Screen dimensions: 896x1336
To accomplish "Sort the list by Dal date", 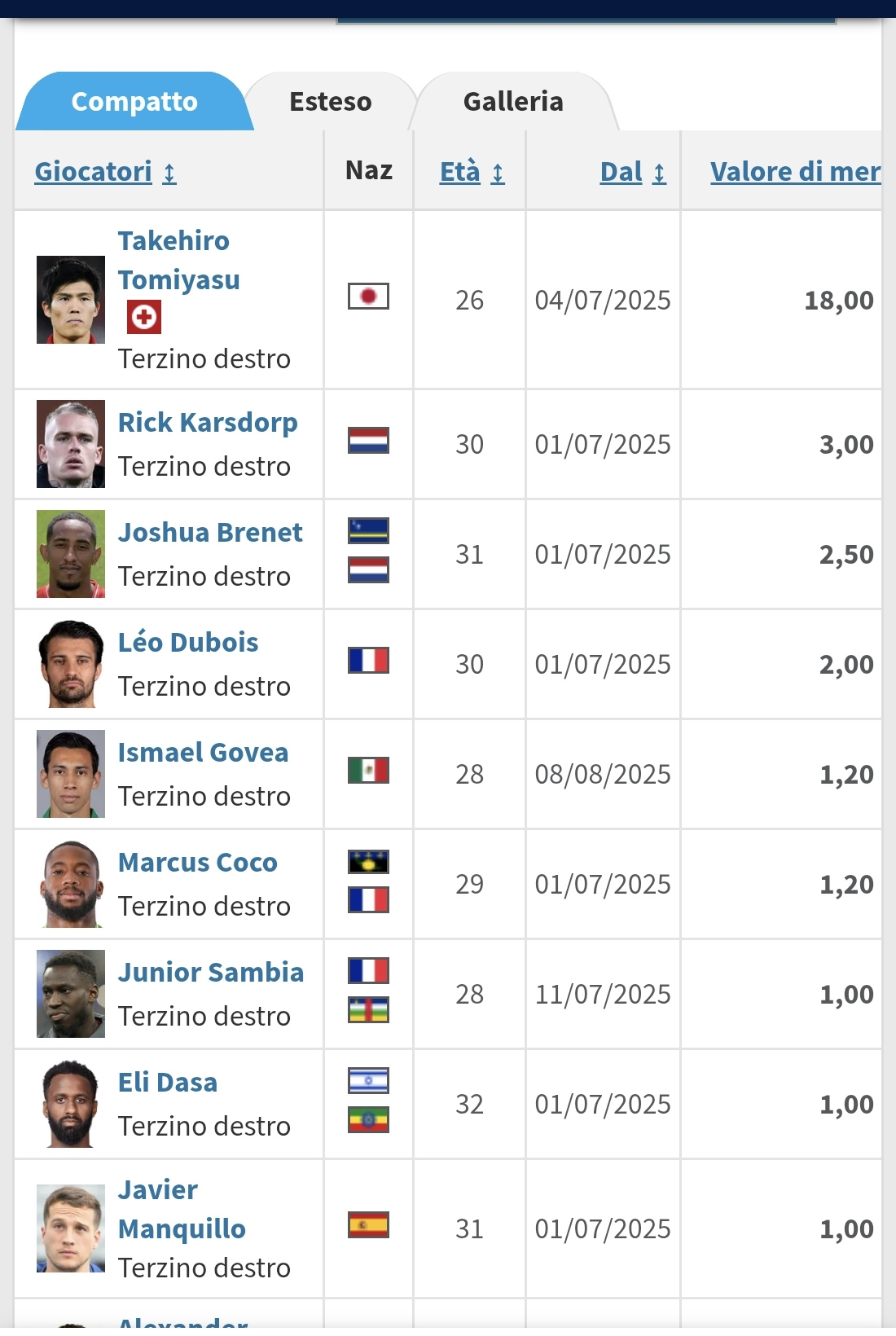I will [x=633, y=172].
